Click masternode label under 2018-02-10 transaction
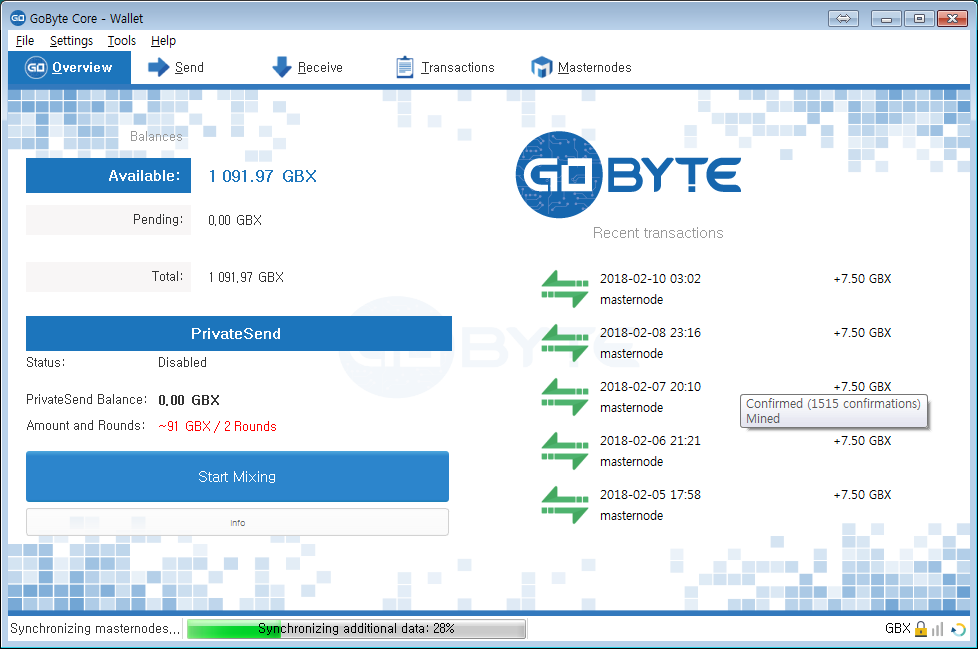Image resolution: width=978 pixels, height=649 pixels. 631,300
